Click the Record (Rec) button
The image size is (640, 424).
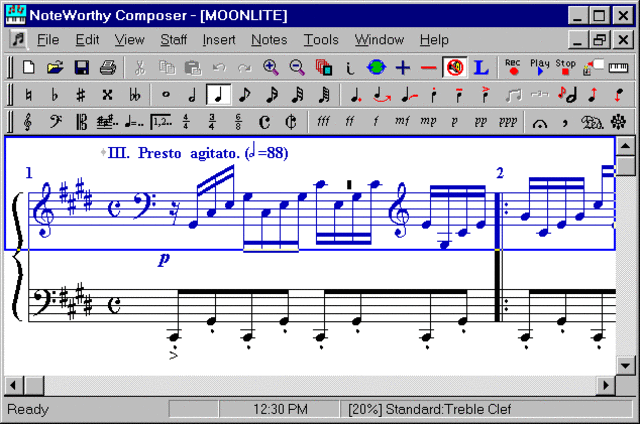click(513, 67)
